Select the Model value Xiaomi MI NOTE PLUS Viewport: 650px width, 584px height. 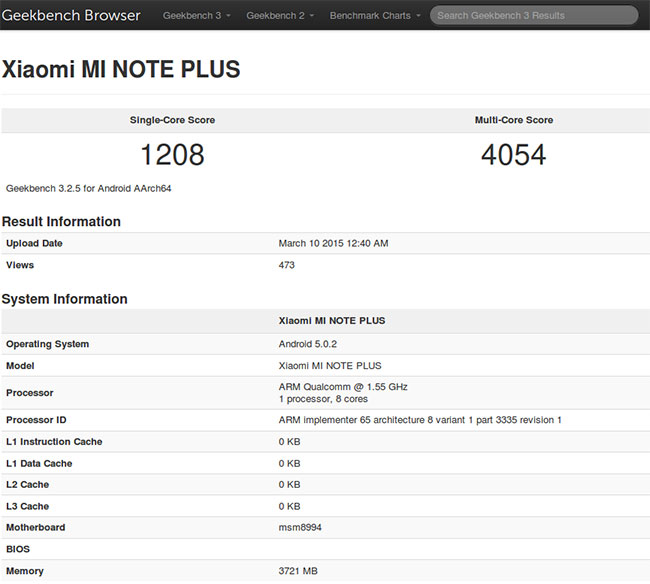[x=330, y=366]
